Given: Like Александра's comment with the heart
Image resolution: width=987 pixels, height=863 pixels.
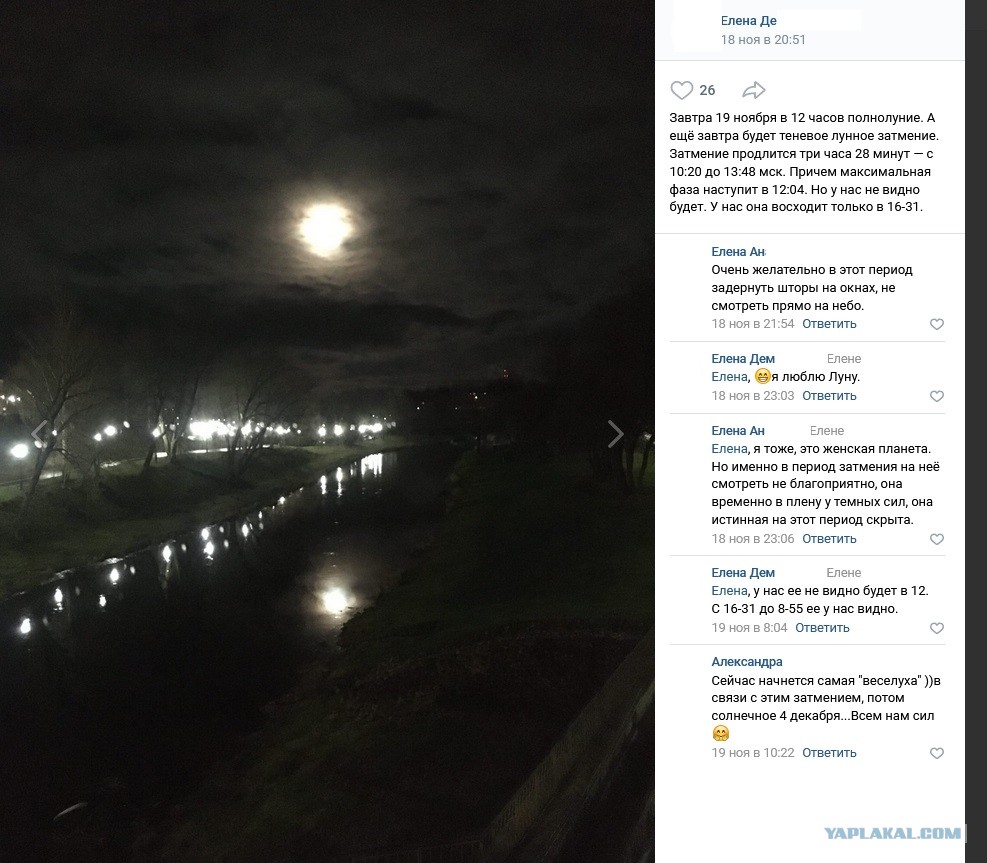Looking at the screenshot, I should (x=937, y=753).
